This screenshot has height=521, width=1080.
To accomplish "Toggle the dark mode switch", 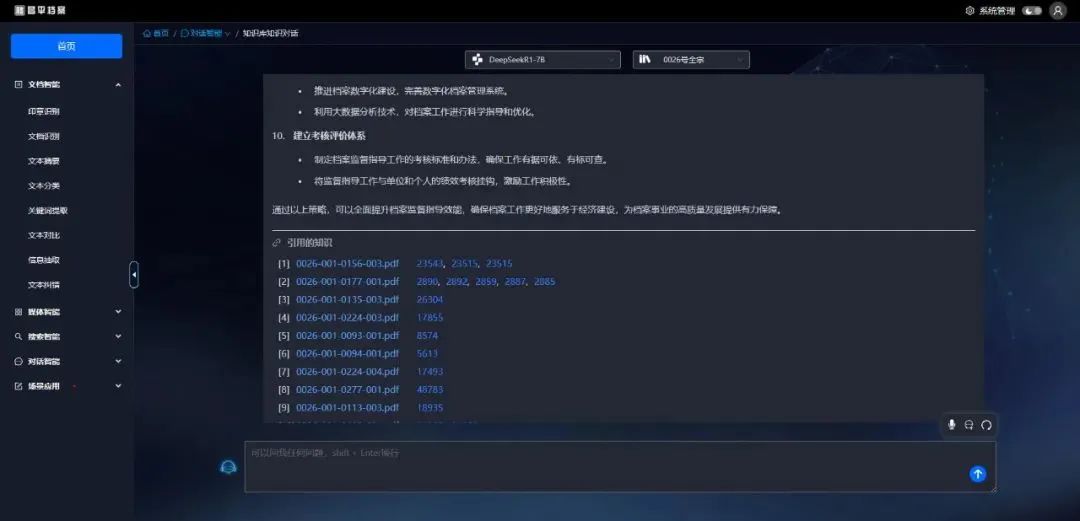I will point(1031,11).
